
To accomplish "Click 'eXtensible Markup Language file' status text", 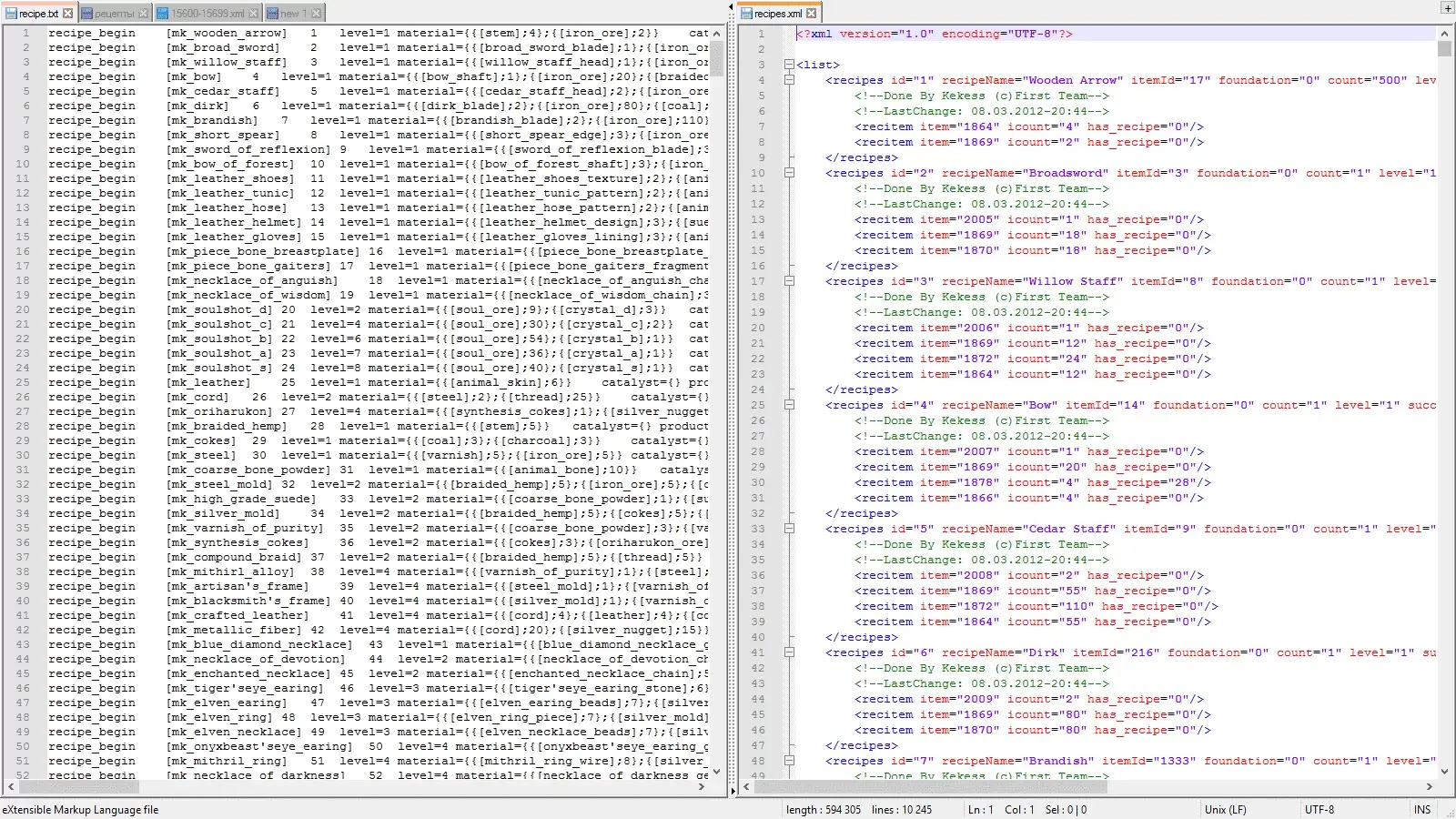I will pos(80,810).
